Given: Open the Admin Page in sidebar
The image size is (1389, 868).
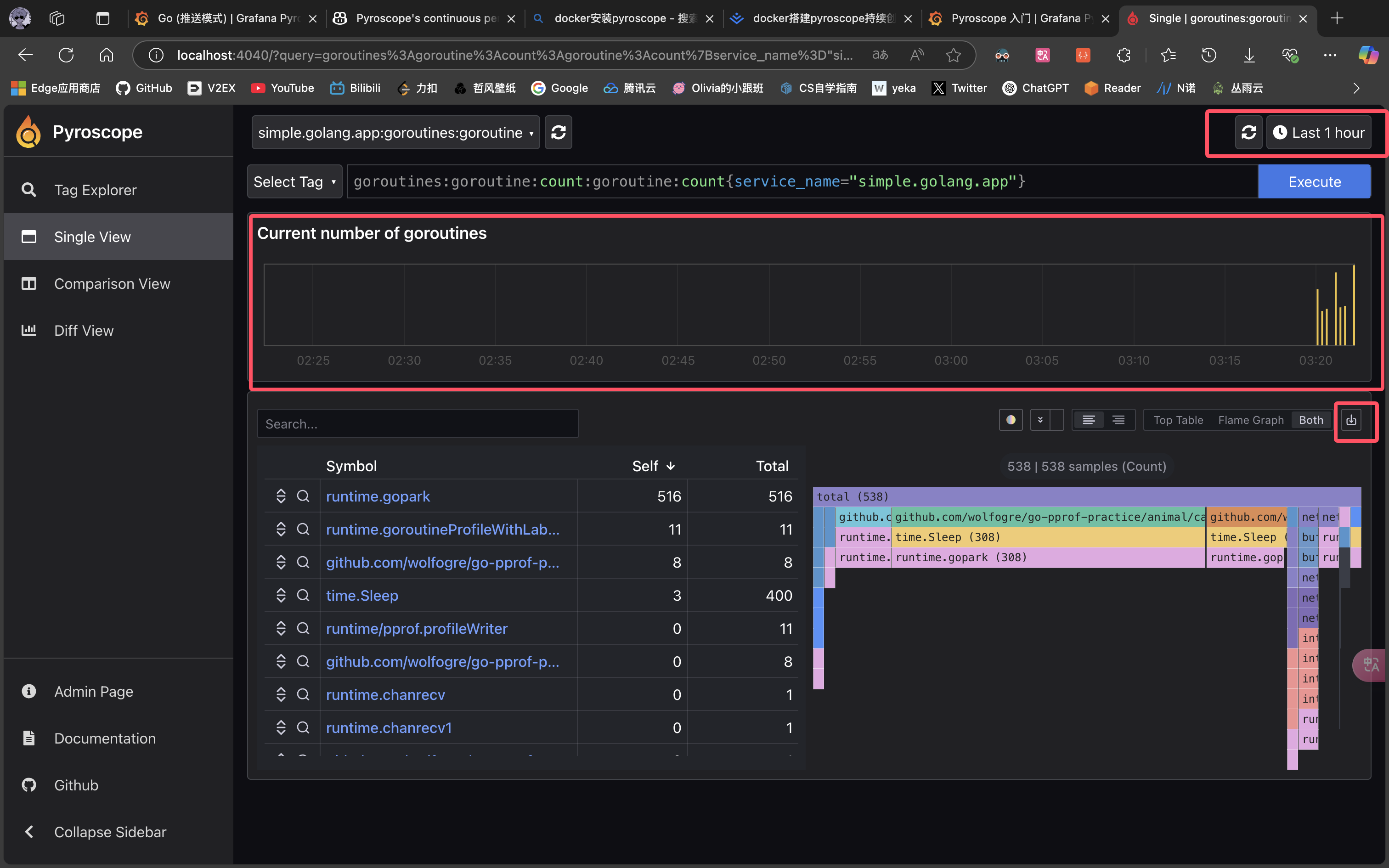Looking at the screenshot, I should 94,691.
